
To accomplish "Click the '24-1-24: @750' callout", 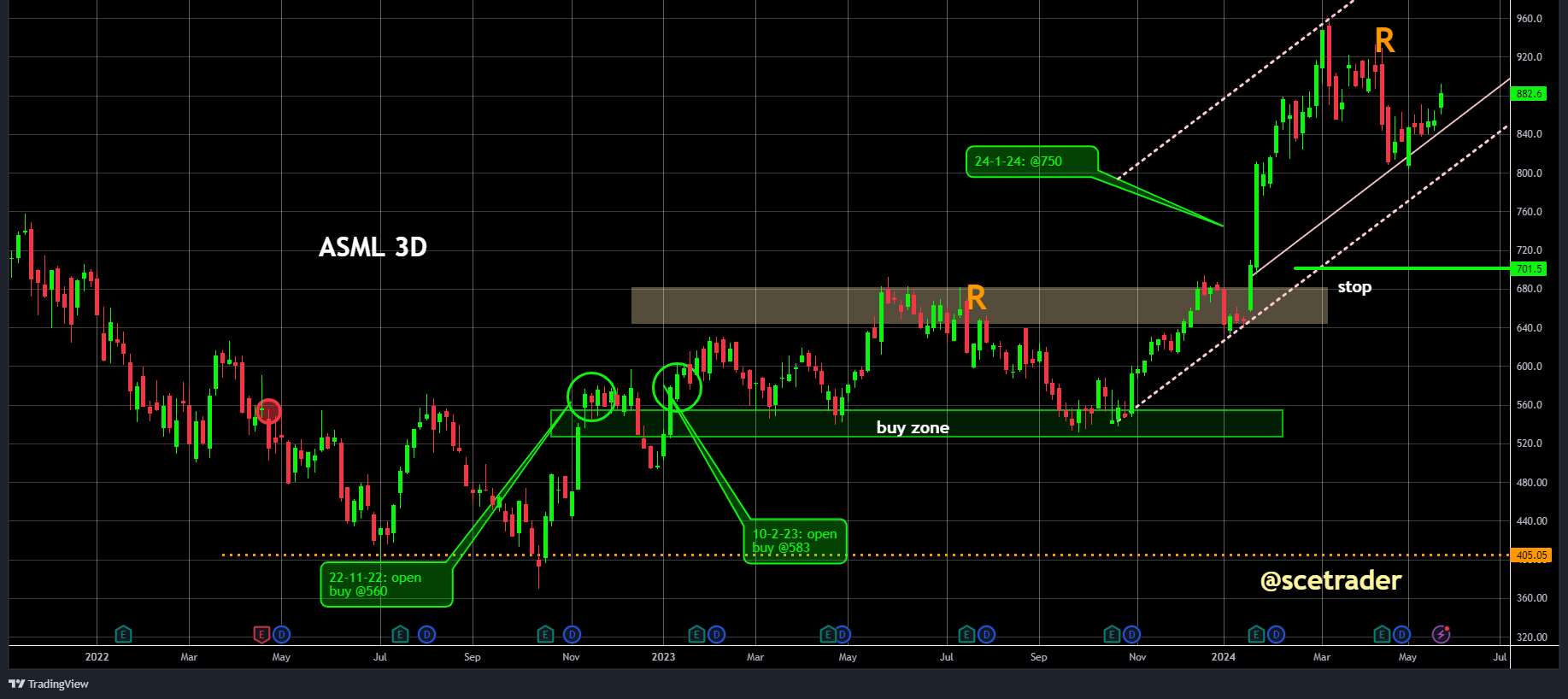I will [x=1031, y=162].
